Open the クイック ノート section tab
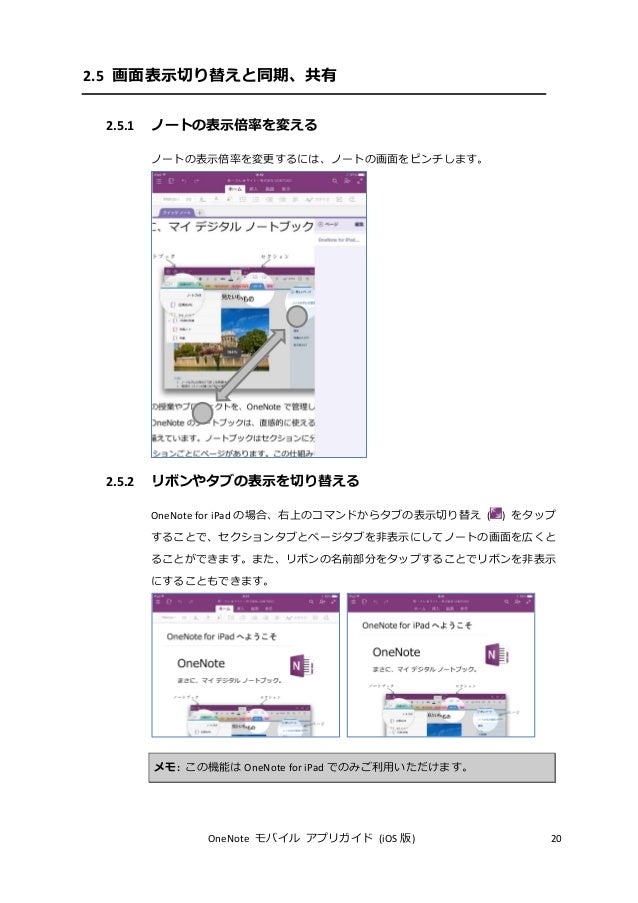This screenshot has height=903, width=638. tap(176, 213)
